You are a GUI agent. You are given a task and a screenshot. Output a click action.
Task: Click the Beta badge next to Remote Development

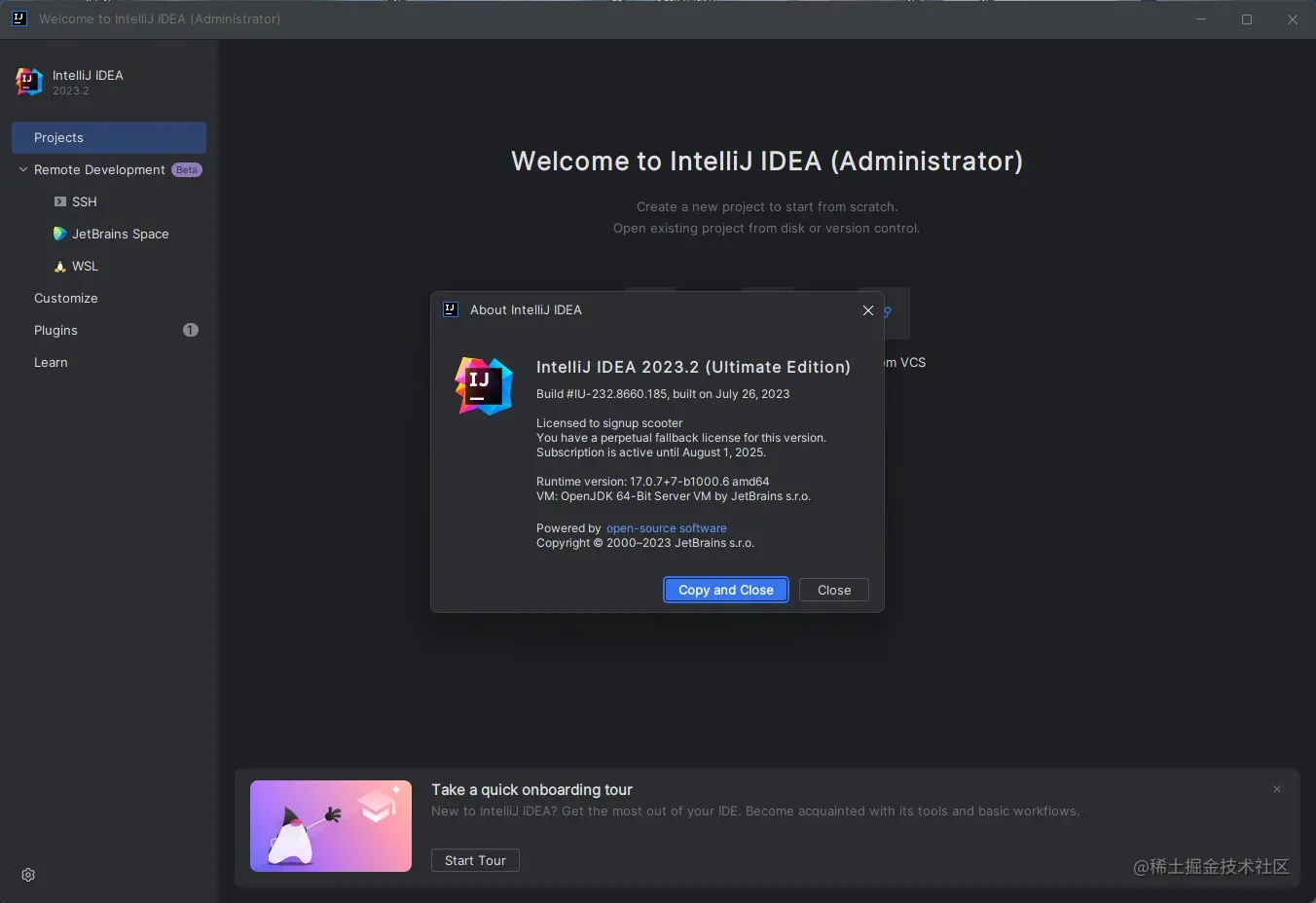tap(187, 169)
